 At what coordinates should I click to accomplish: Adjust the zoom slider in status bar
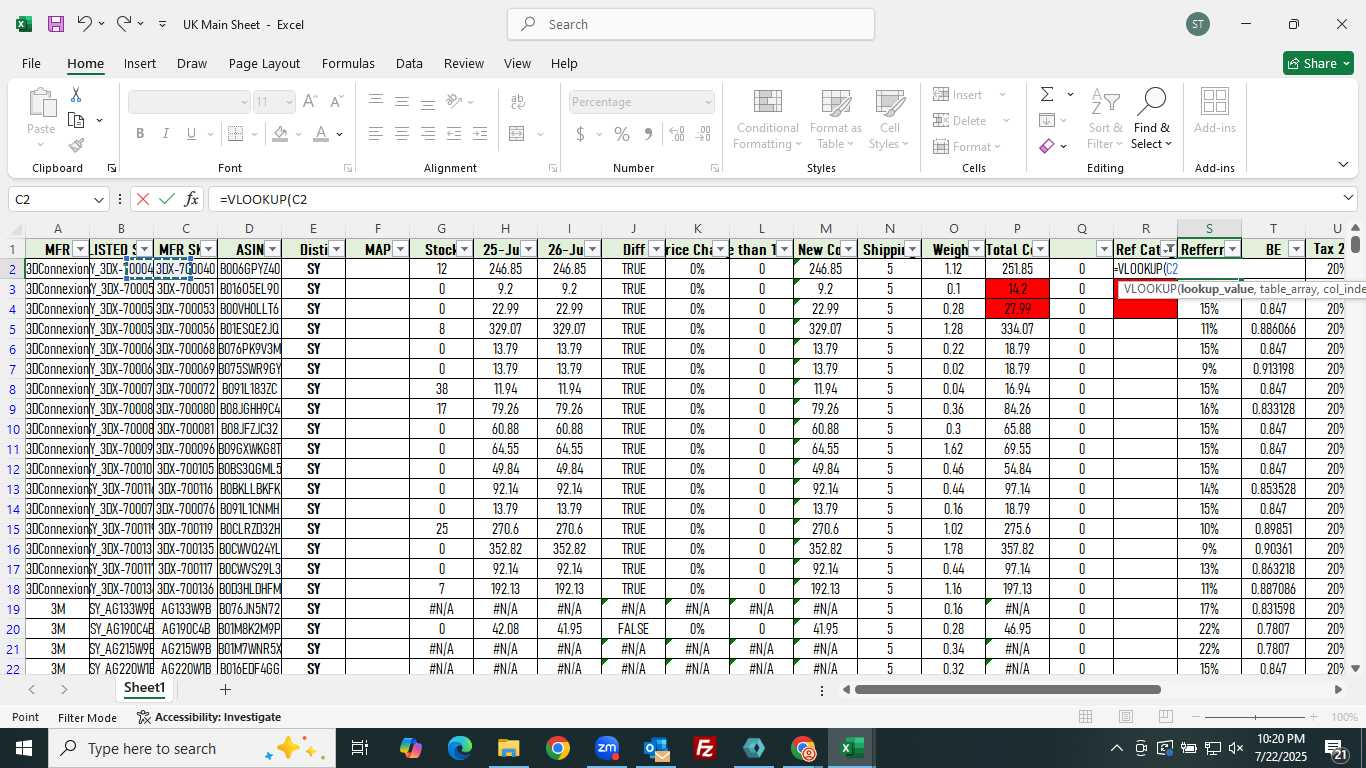coord(1256,717)
